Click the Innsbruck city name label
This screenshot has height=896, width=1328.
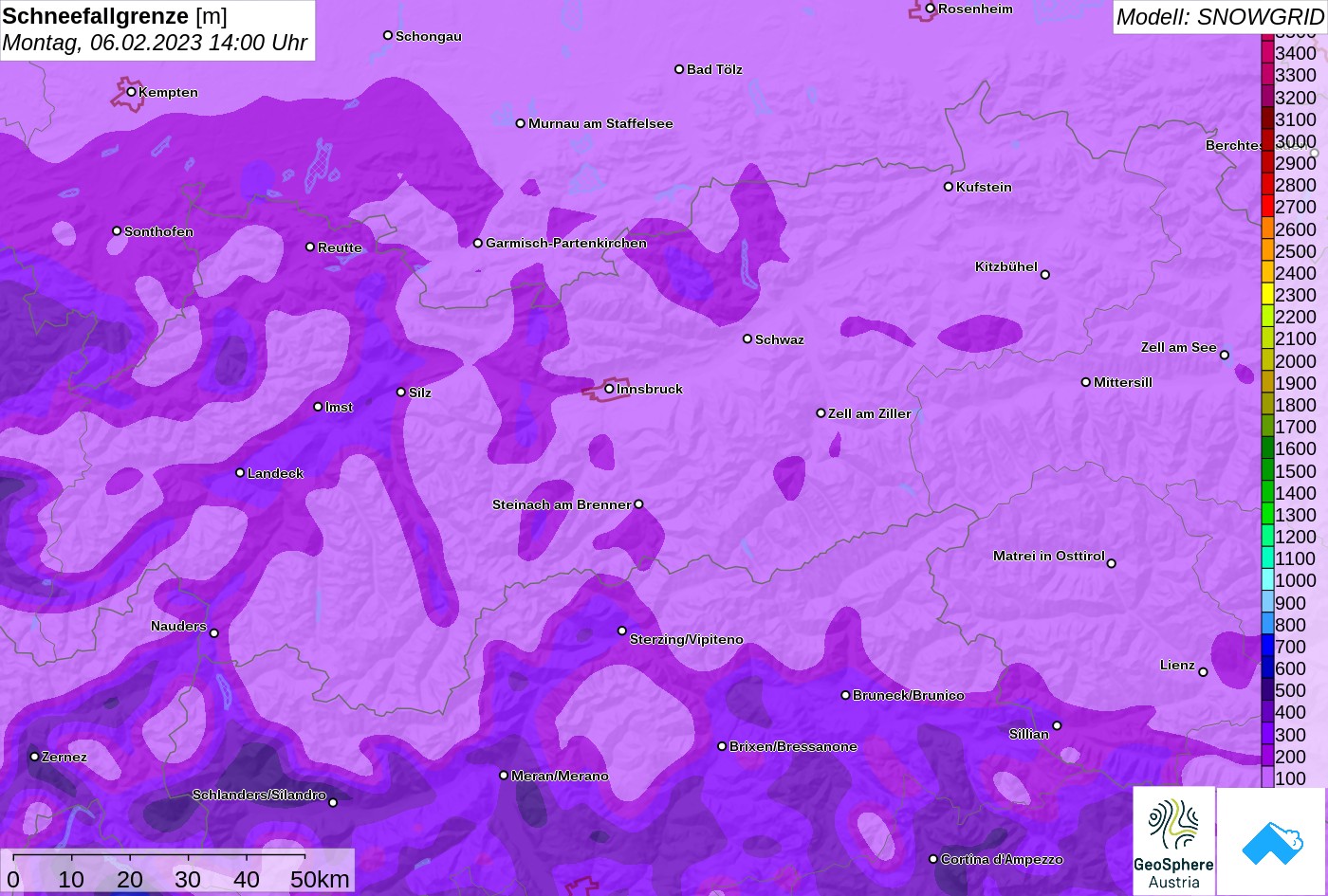(650, 389)
